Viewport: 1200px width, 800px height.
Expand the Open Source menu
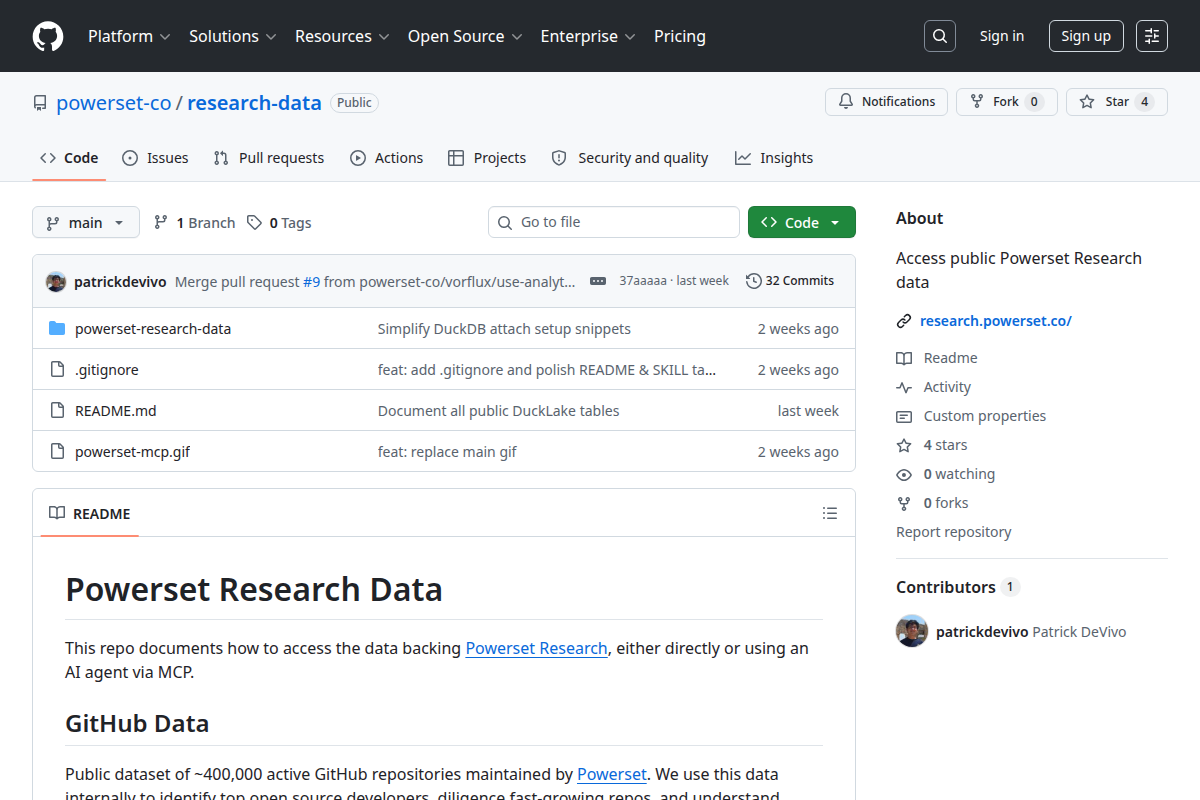coord(465,36)
